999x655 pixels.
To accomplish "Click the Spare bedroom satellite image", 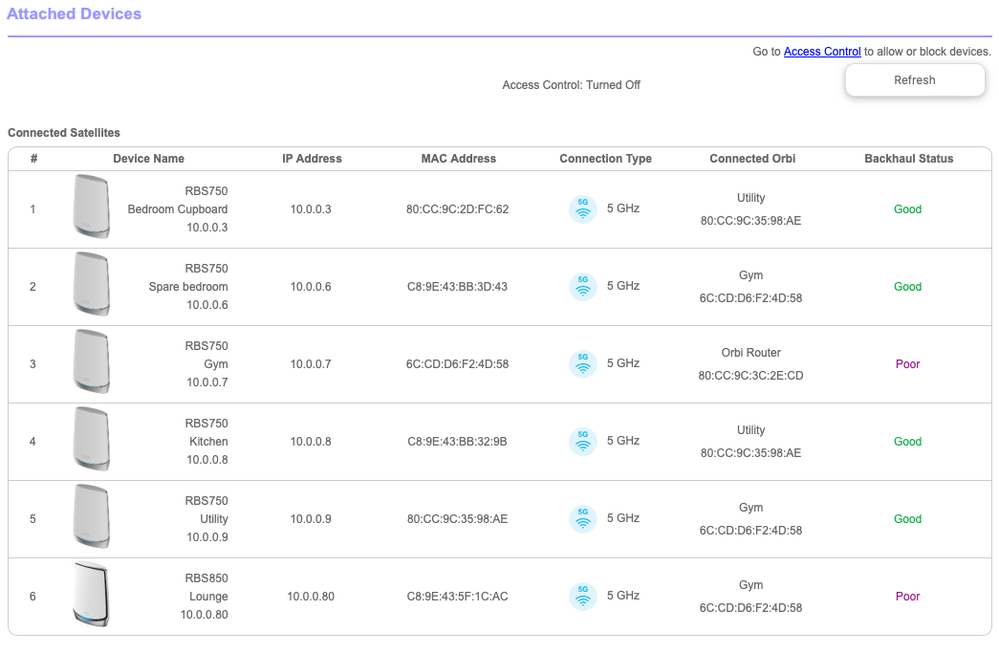I will tap(91, 284).
